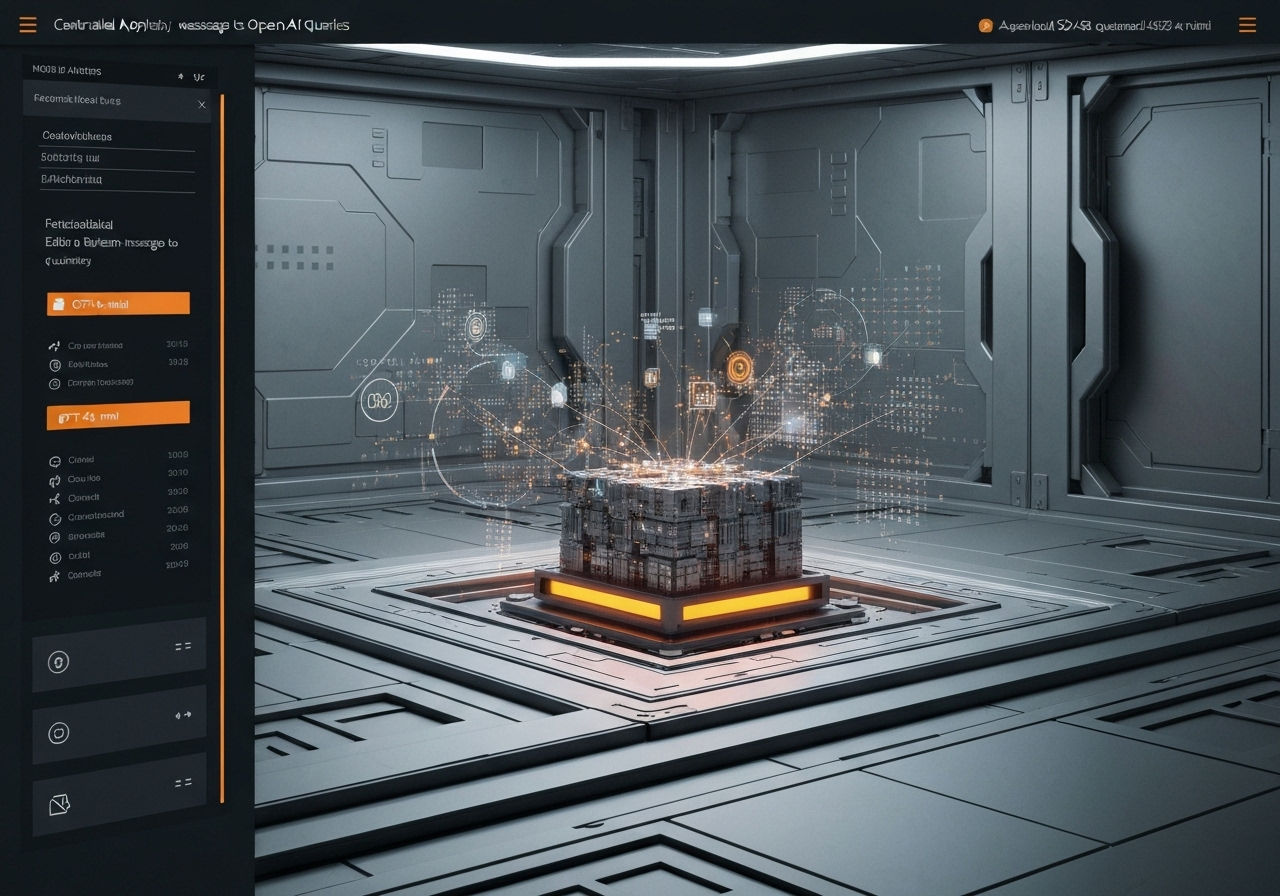Toggle the double-dash control on first bottom card

pos(183,646)
